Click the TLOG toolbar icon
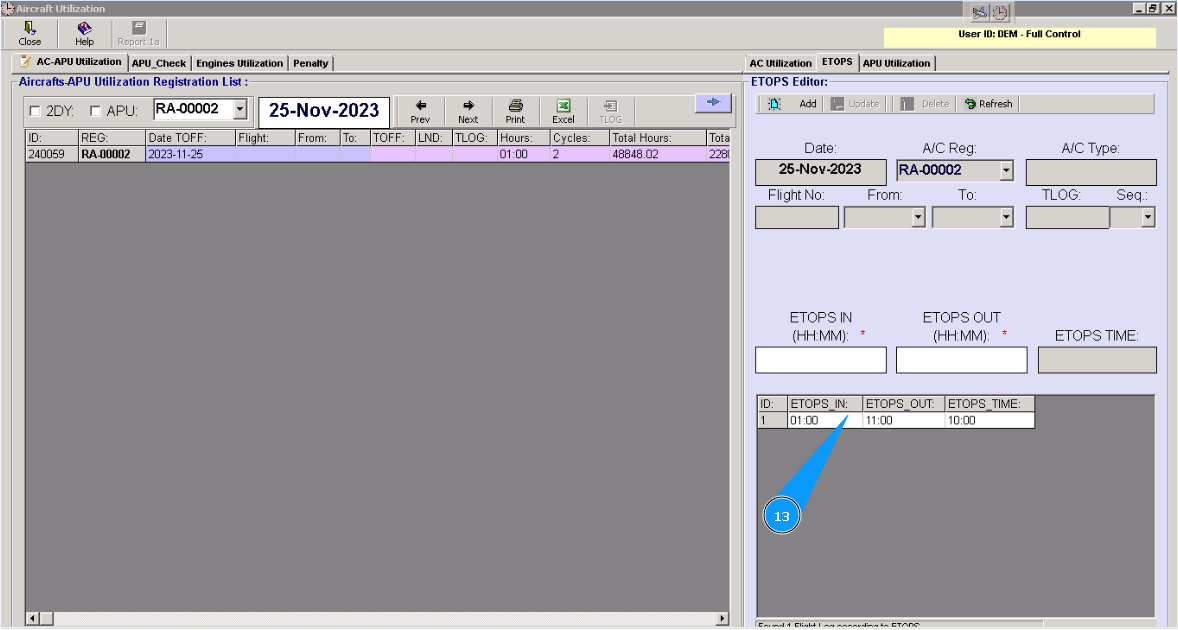The height and width of the screenshot is (630, 1178). [x=611, y=111]
